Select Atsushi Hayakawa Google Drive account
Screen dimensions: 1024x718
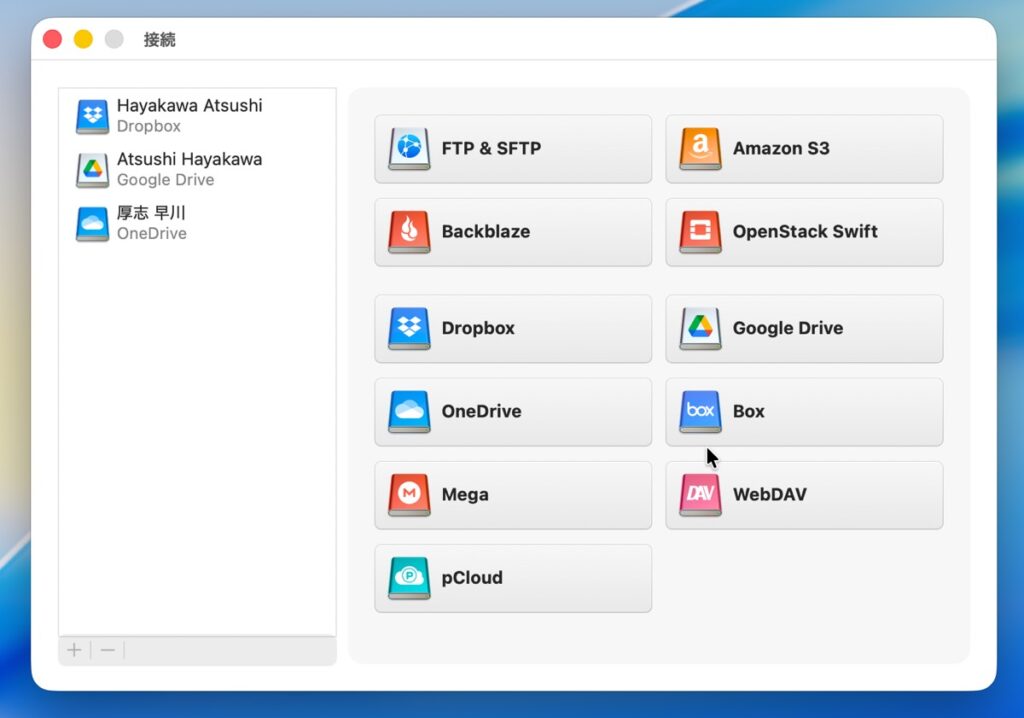(189, 169)
